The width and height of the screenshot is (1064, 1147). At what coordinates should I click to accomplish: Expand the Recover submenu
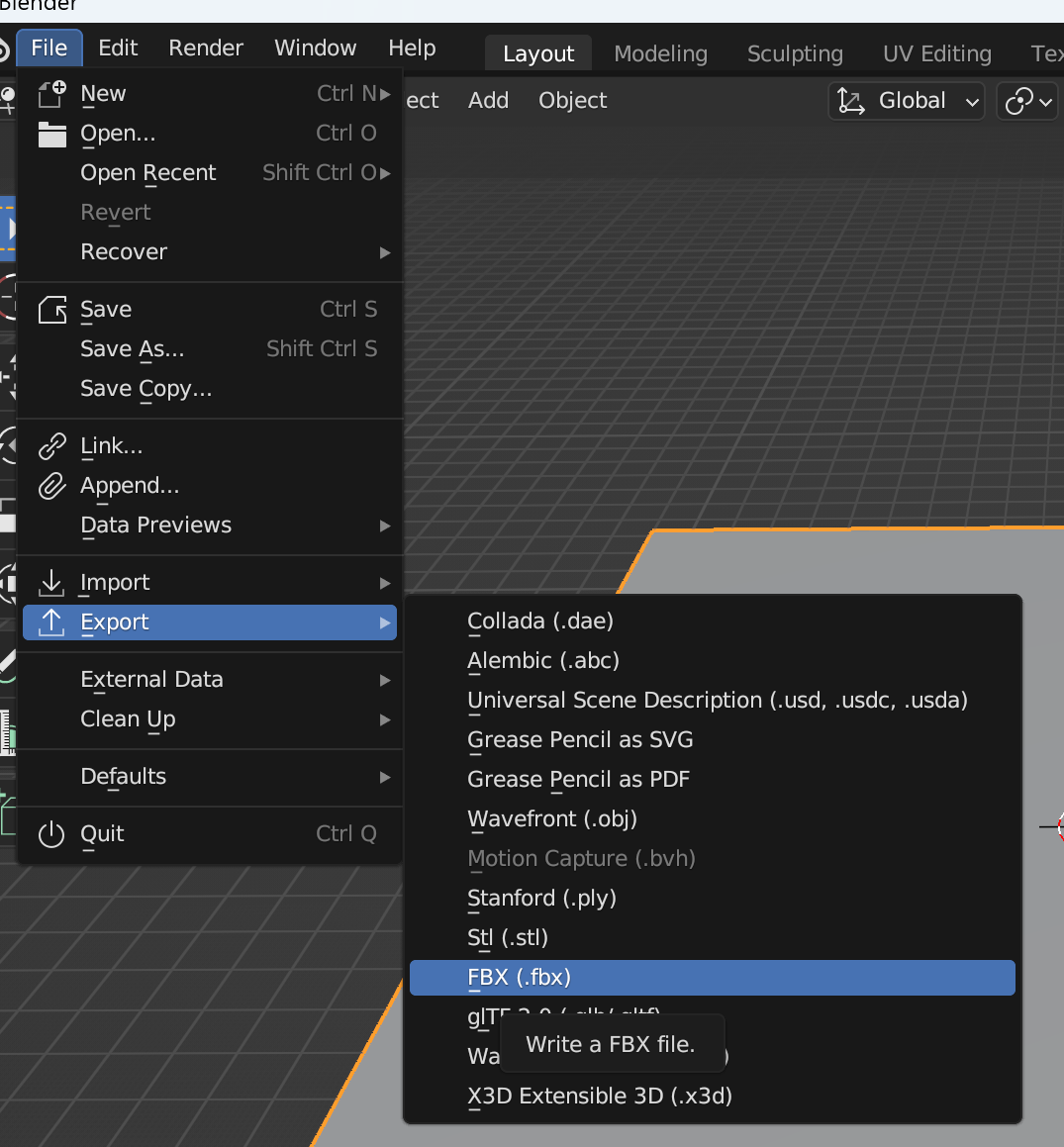tap(210, 252)
